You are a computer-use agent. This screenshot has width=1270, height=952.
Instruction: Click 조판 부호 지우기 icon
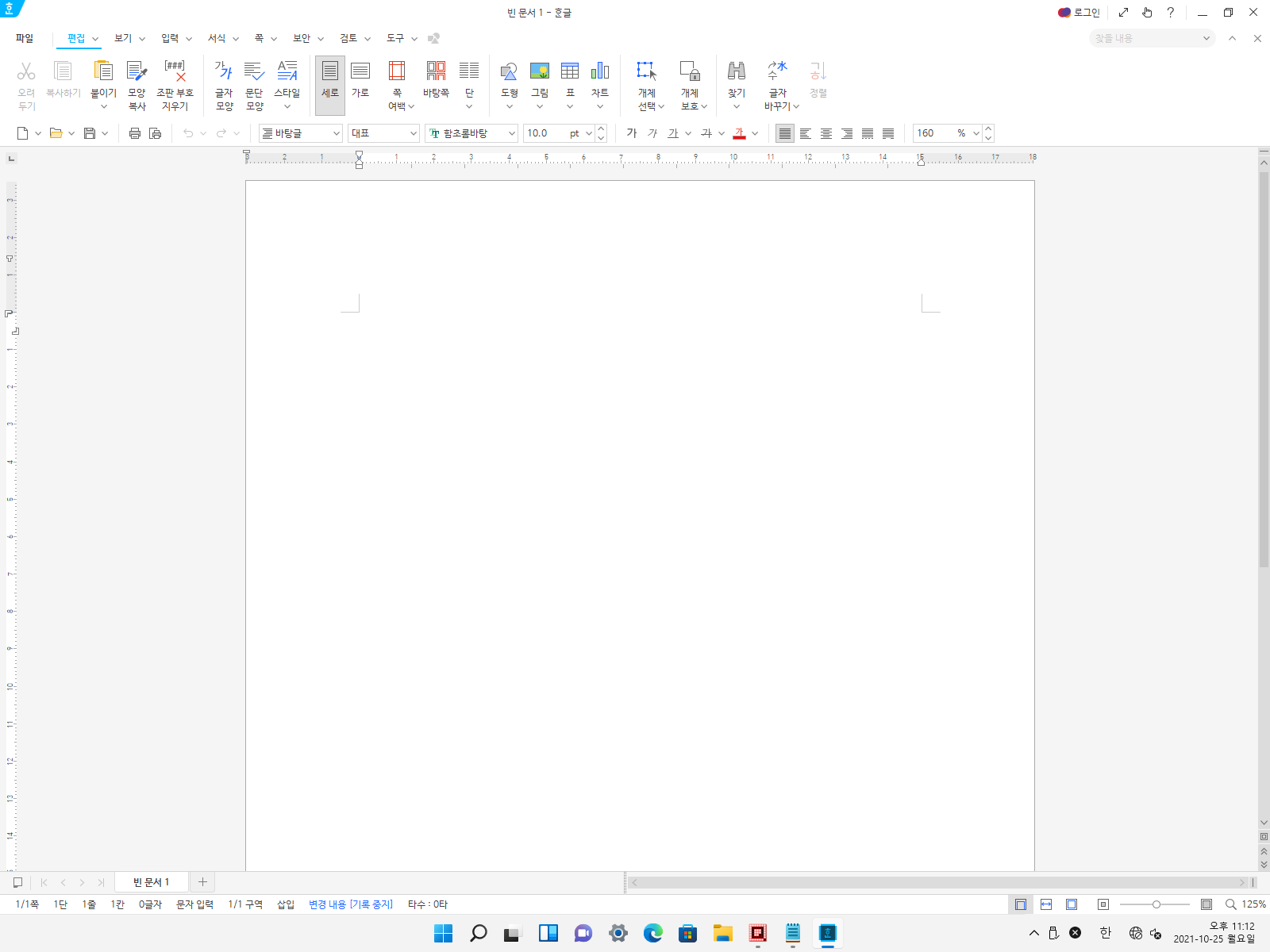[x=175, y=71]
